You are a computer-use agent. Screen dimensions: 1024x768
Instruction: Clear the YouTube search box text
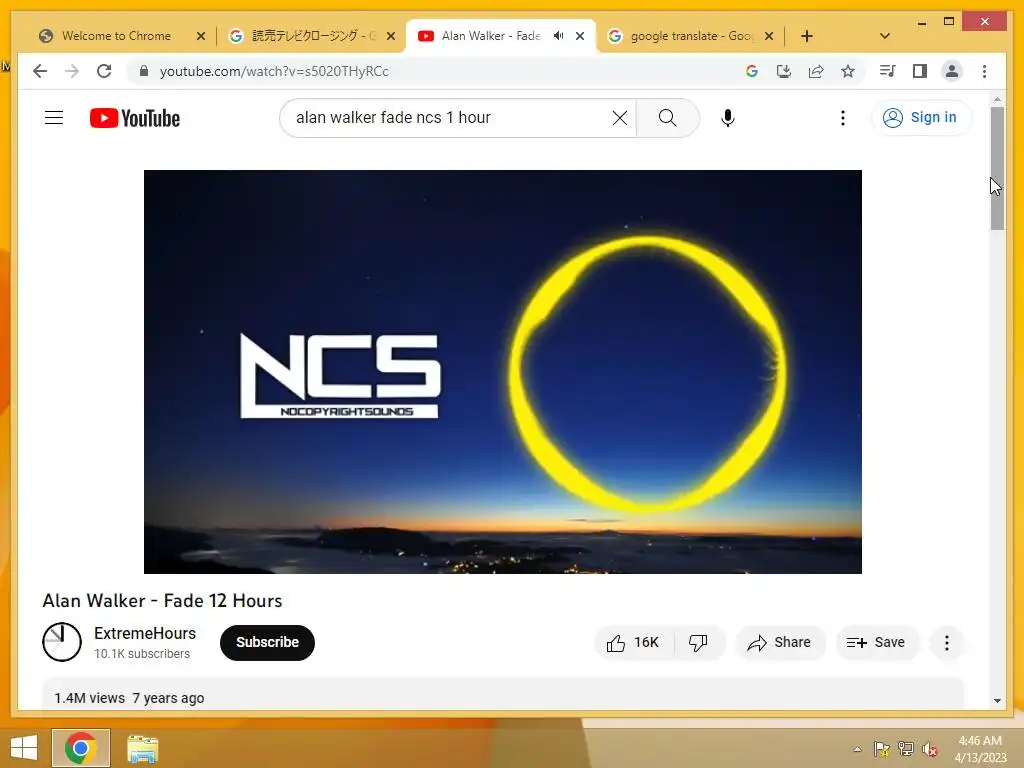pos(619,118)
